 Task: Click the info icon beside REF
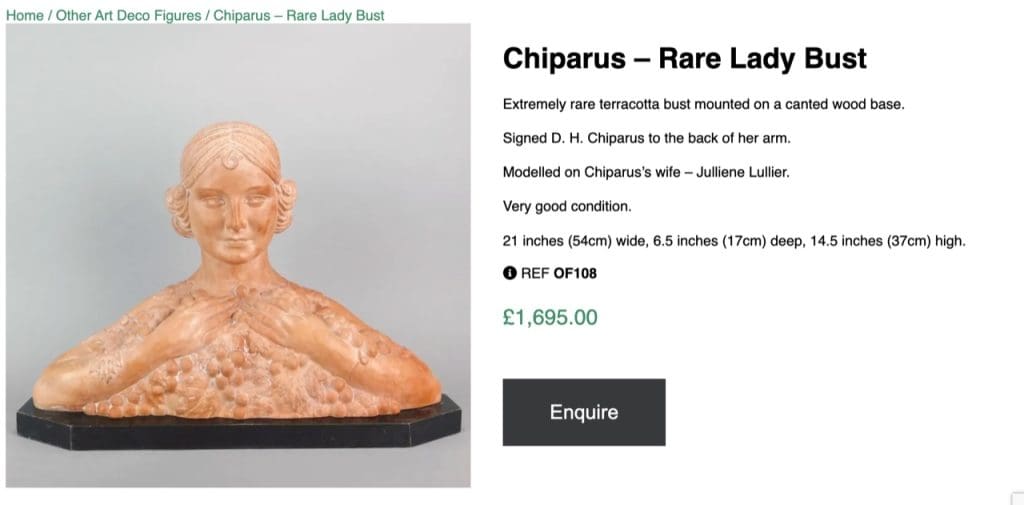510,273
